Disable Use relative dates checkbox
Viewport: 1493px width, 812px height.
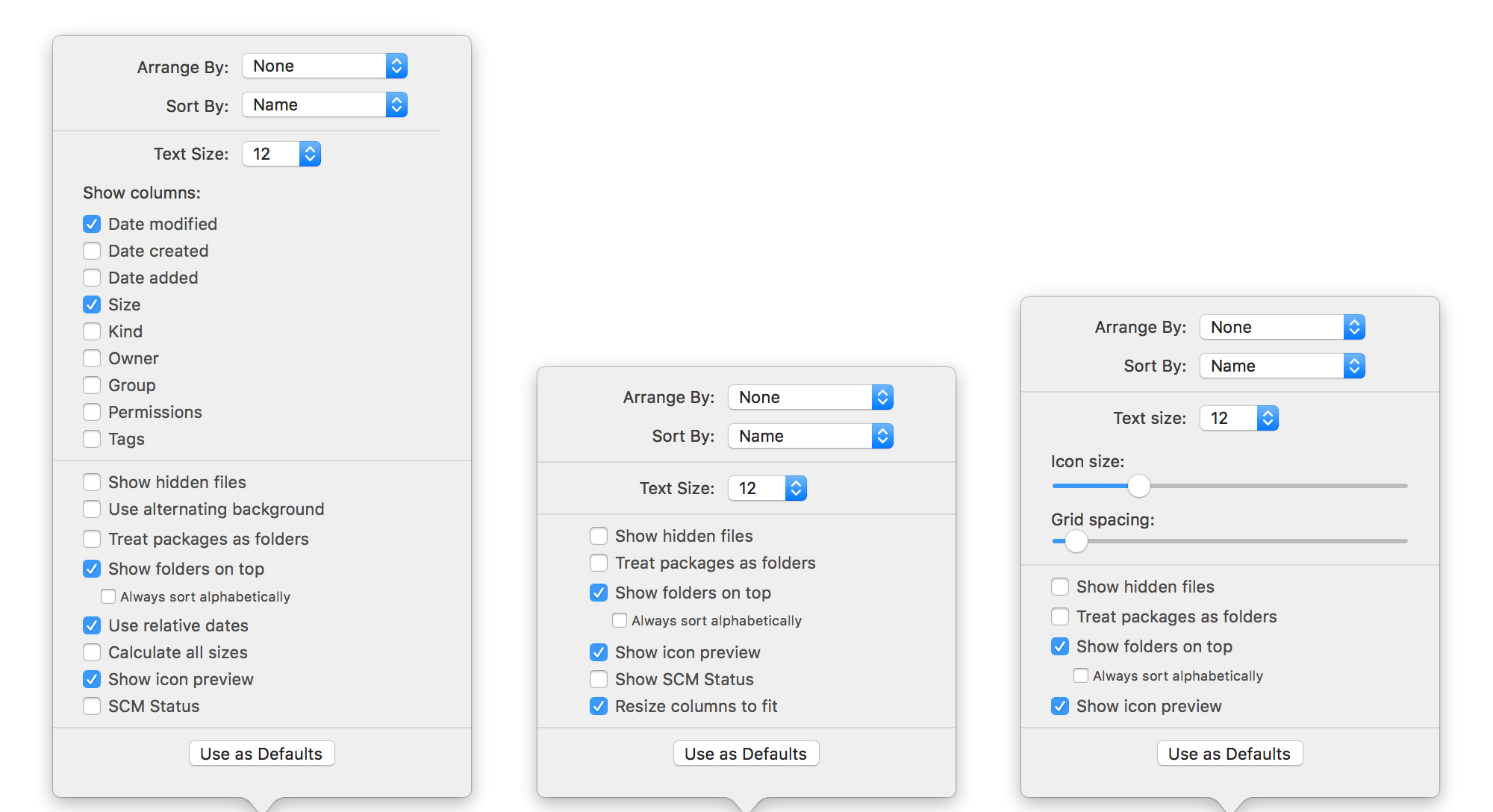coord(92,625)
